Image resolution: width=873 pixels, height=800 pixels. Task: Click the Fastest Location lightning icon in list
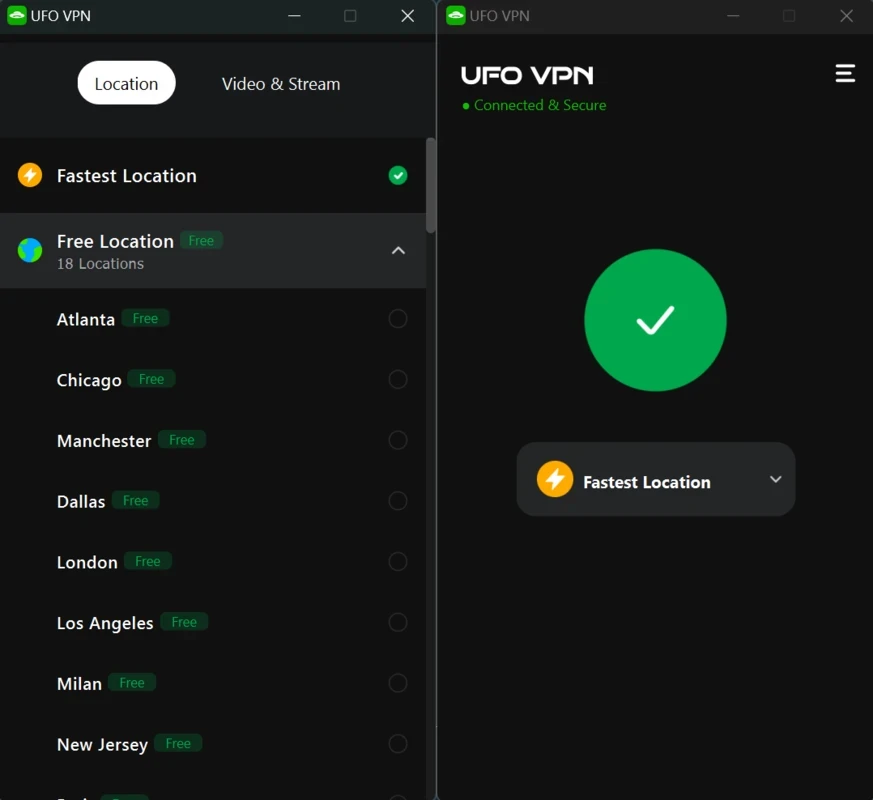pyautogui.click(x=30, y=175)
